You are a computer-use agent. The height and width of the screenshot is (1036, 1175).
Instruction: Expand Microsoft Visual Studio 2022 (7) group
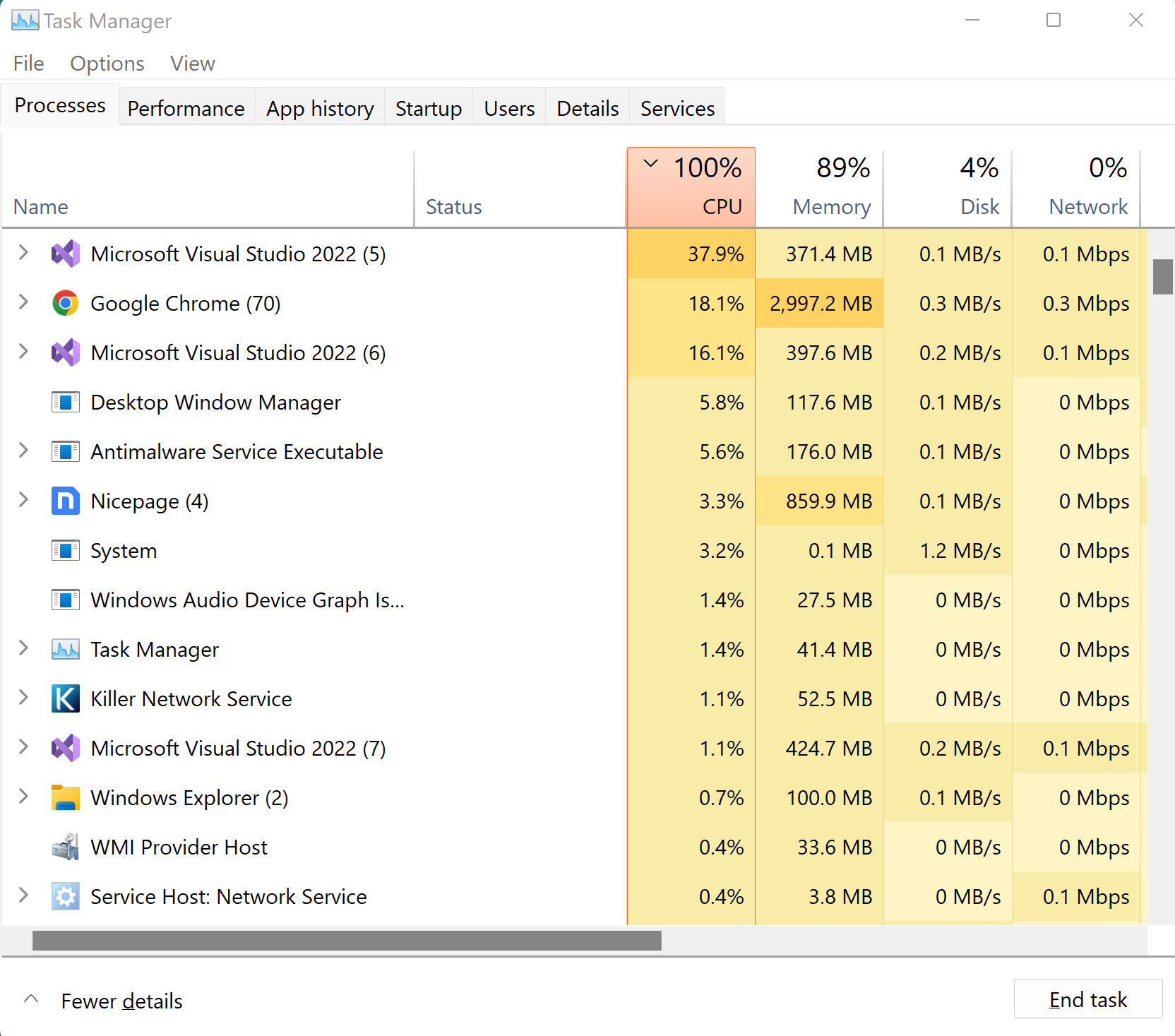click(x=23, y=746)
